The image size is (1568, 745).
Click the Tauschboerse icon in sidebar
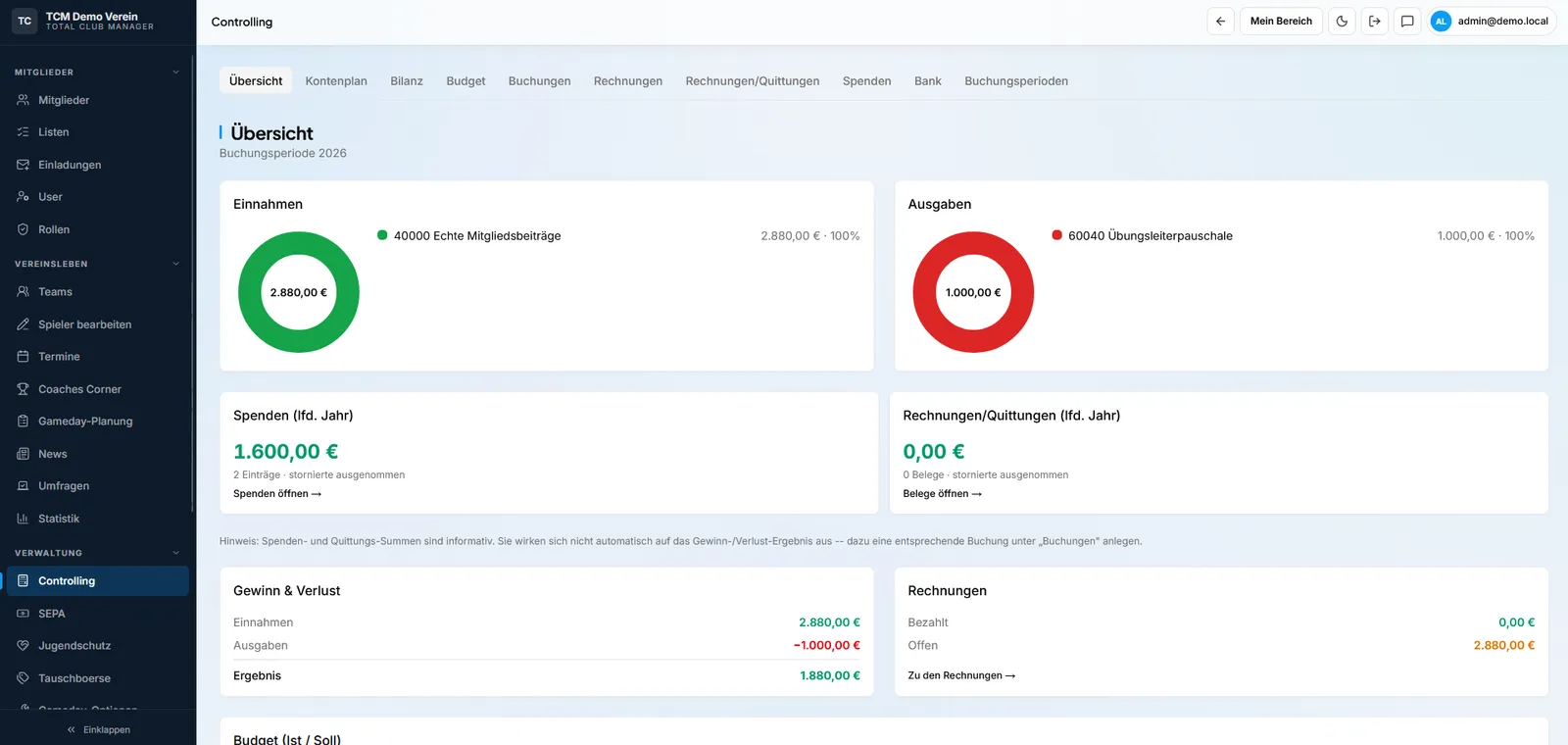23,678
